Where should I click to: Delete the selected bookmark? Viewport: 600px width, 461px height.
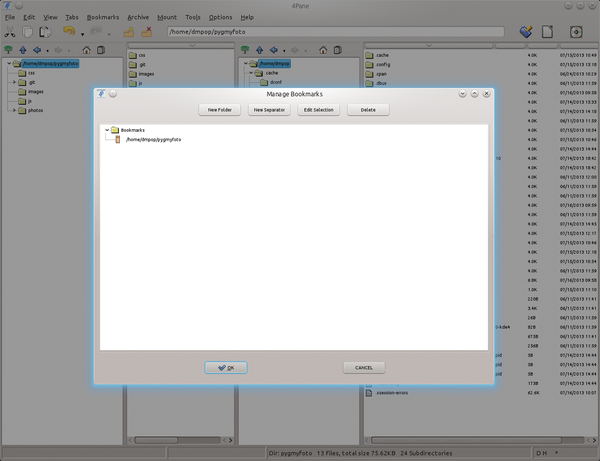pos(368,109)
